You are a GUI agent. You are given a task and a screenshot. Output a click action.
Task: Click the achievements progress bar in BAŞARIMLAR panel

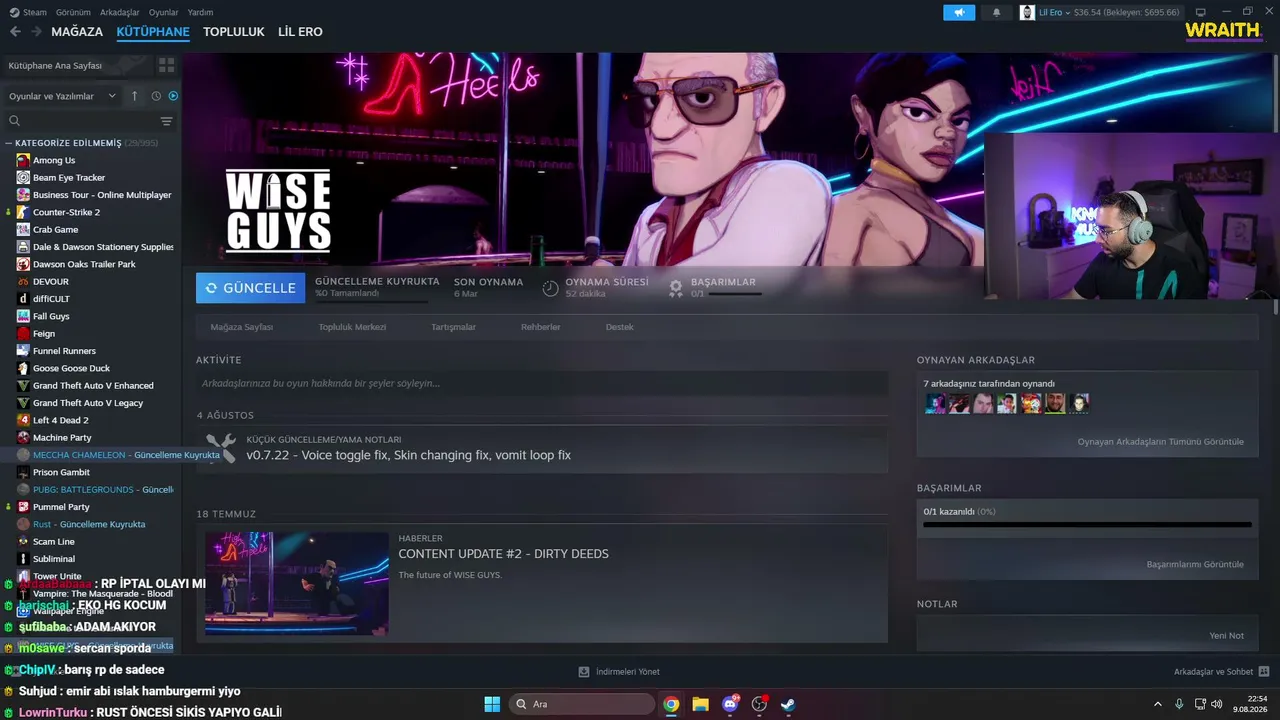(x=1087, y=524)
